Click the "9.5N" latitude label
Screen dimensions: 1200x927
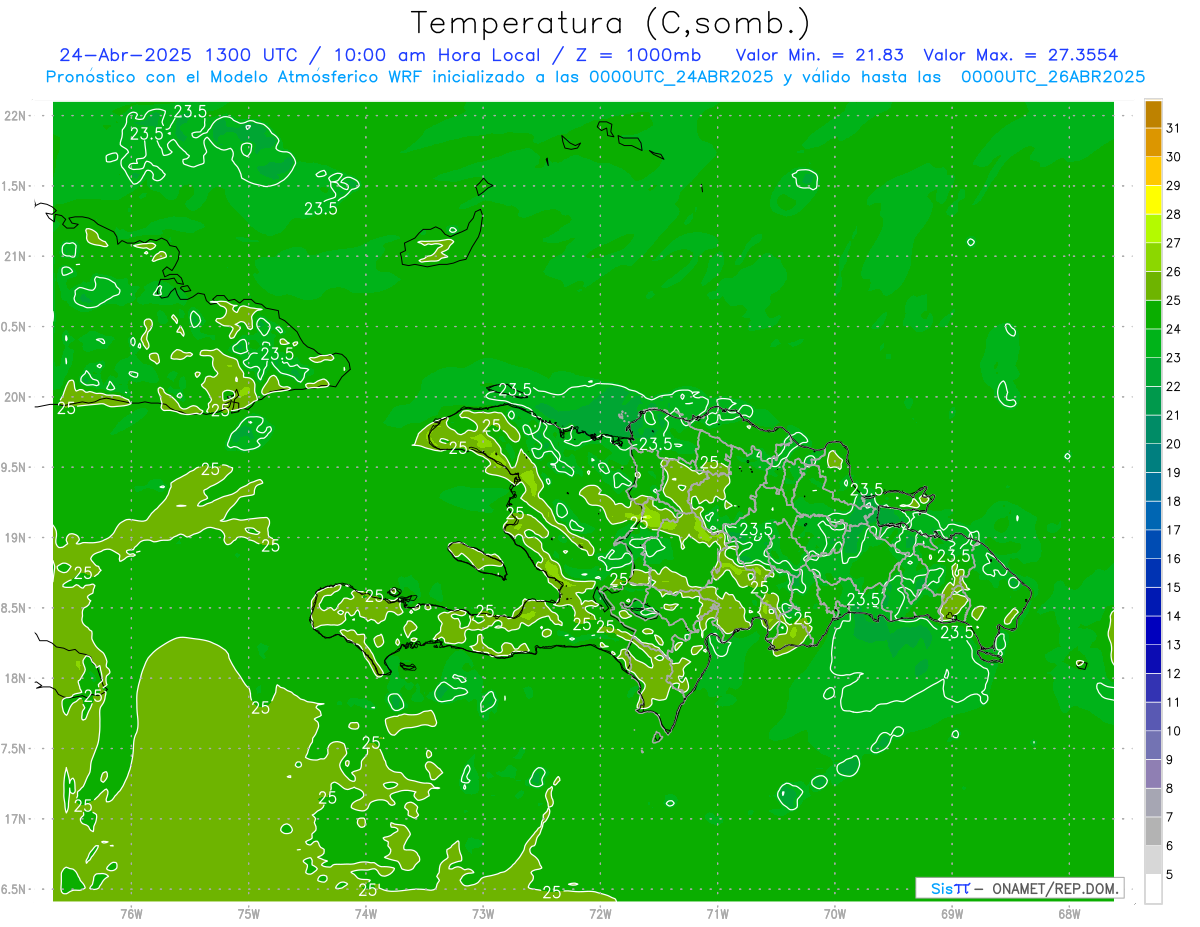pyautogui.click(x=15, y=468)
